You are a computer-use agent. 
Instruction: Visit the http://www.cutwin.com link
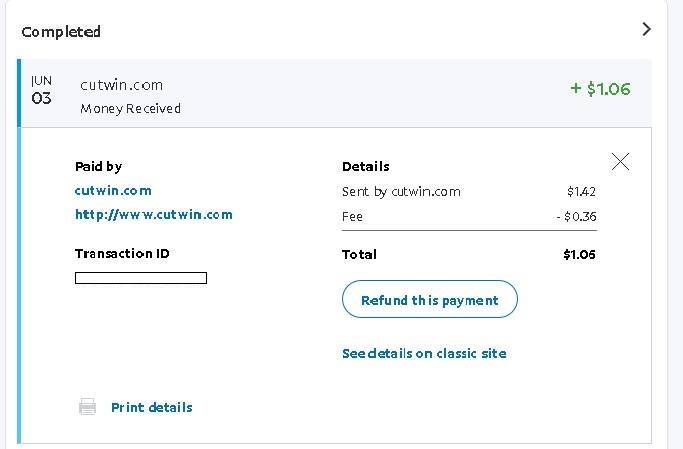154,215
